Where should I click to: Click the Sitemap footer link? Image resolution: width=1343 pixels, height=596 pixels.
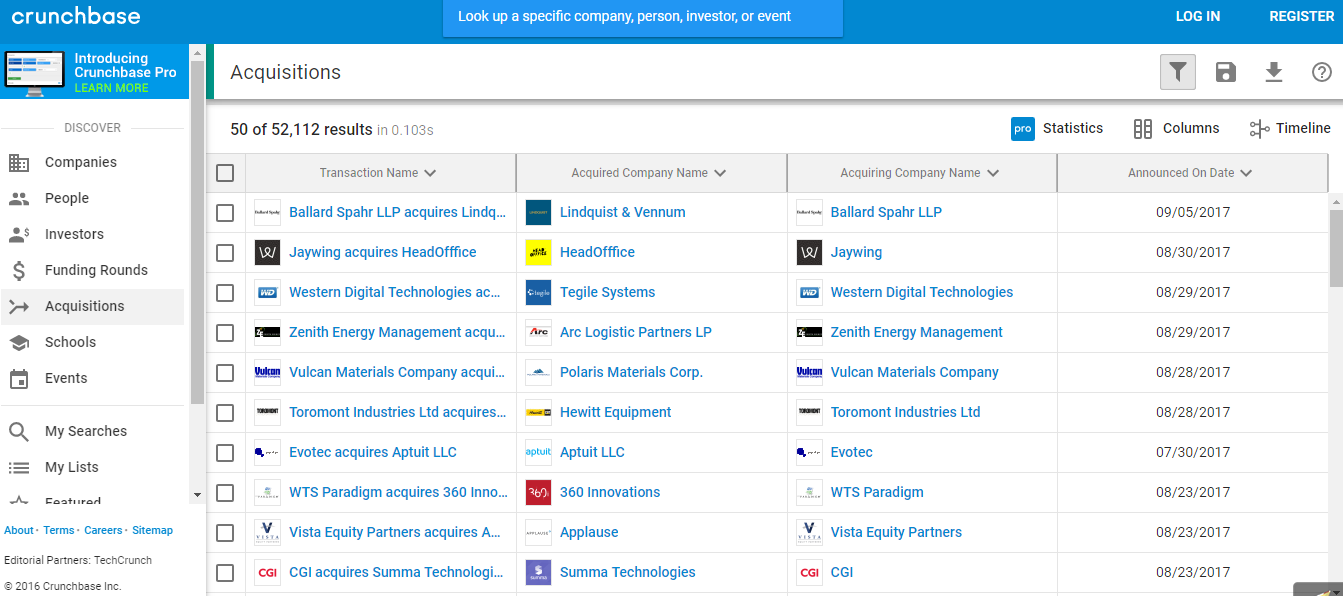[x=152, y=530]
